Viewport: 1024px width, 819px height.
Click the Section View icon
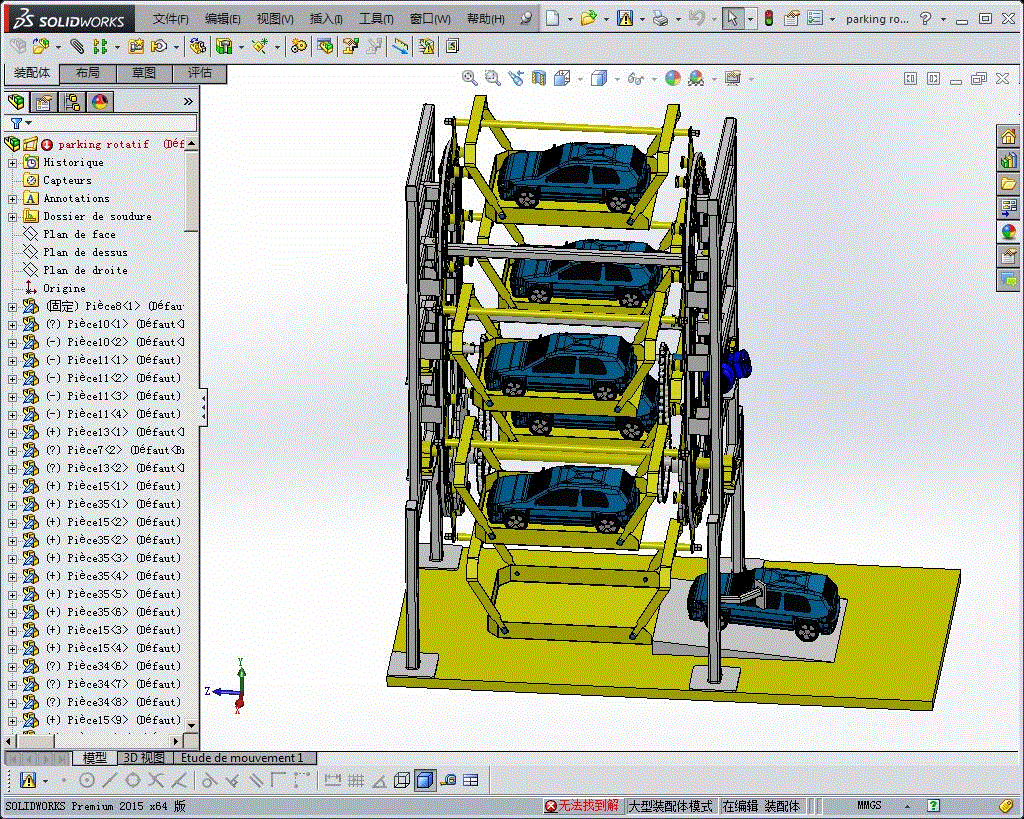pyautogui.click(x=539, y=78)
